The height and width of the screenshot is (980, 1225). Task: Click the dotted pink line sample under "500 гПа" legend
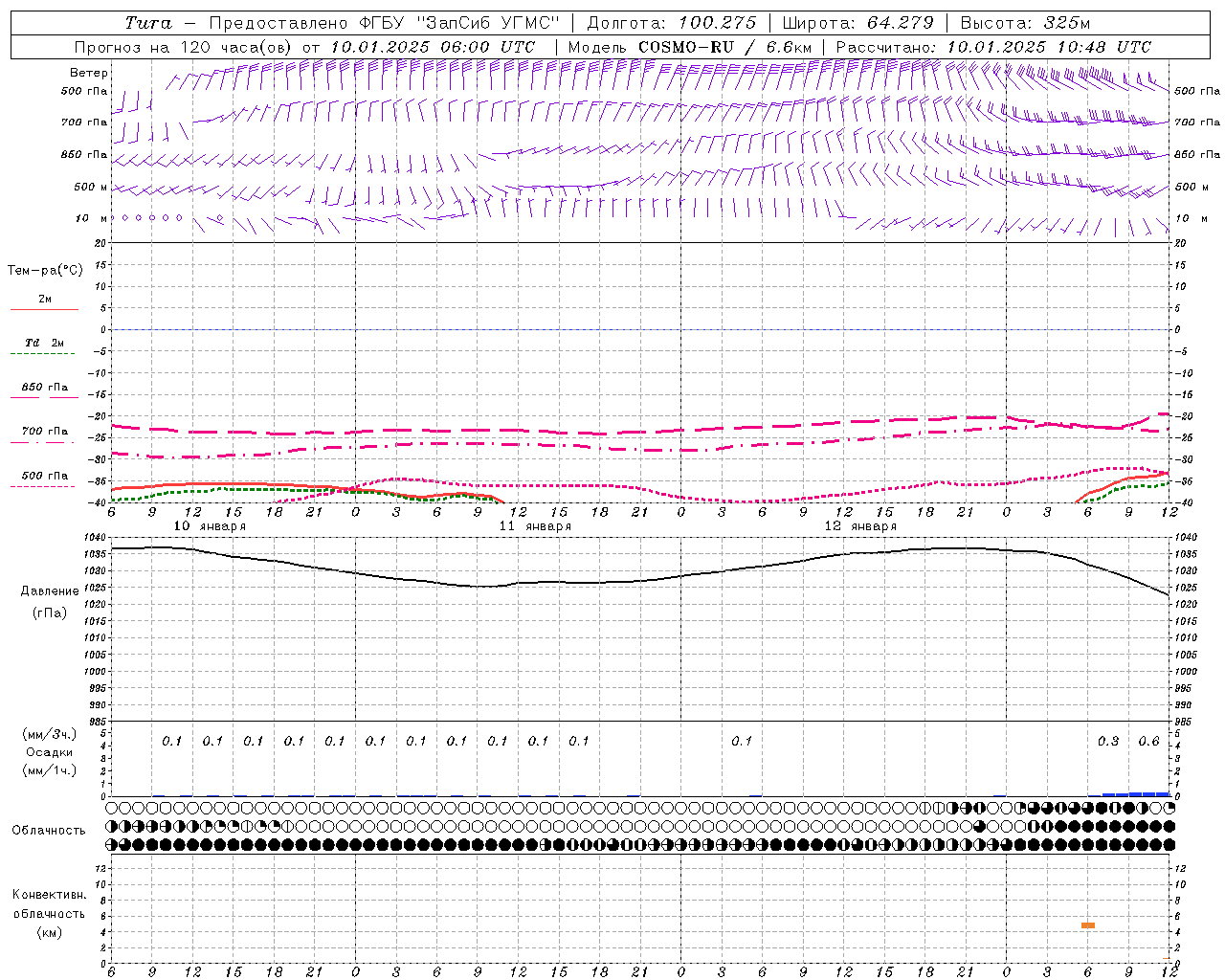click(x=42, y=486)
